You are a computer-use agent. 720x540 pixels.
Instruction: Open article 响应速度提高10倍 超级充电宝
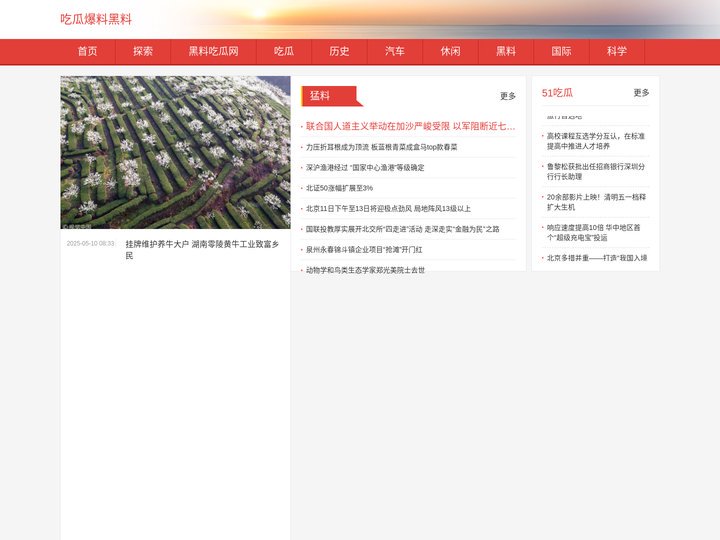(593, 232)
